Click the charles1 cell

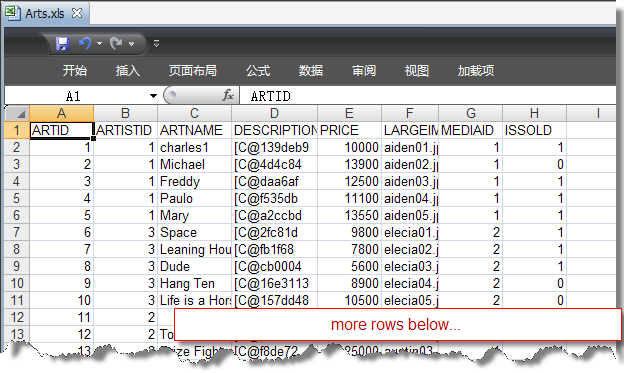click(x=195, y=147)
